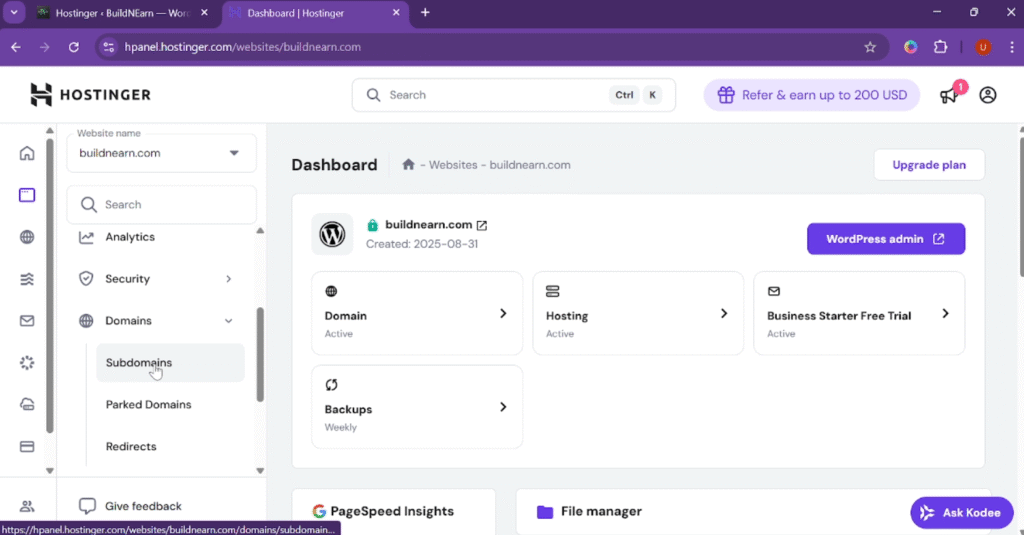Open the colorful extension icon in toolbar

(x=910, y=47)
